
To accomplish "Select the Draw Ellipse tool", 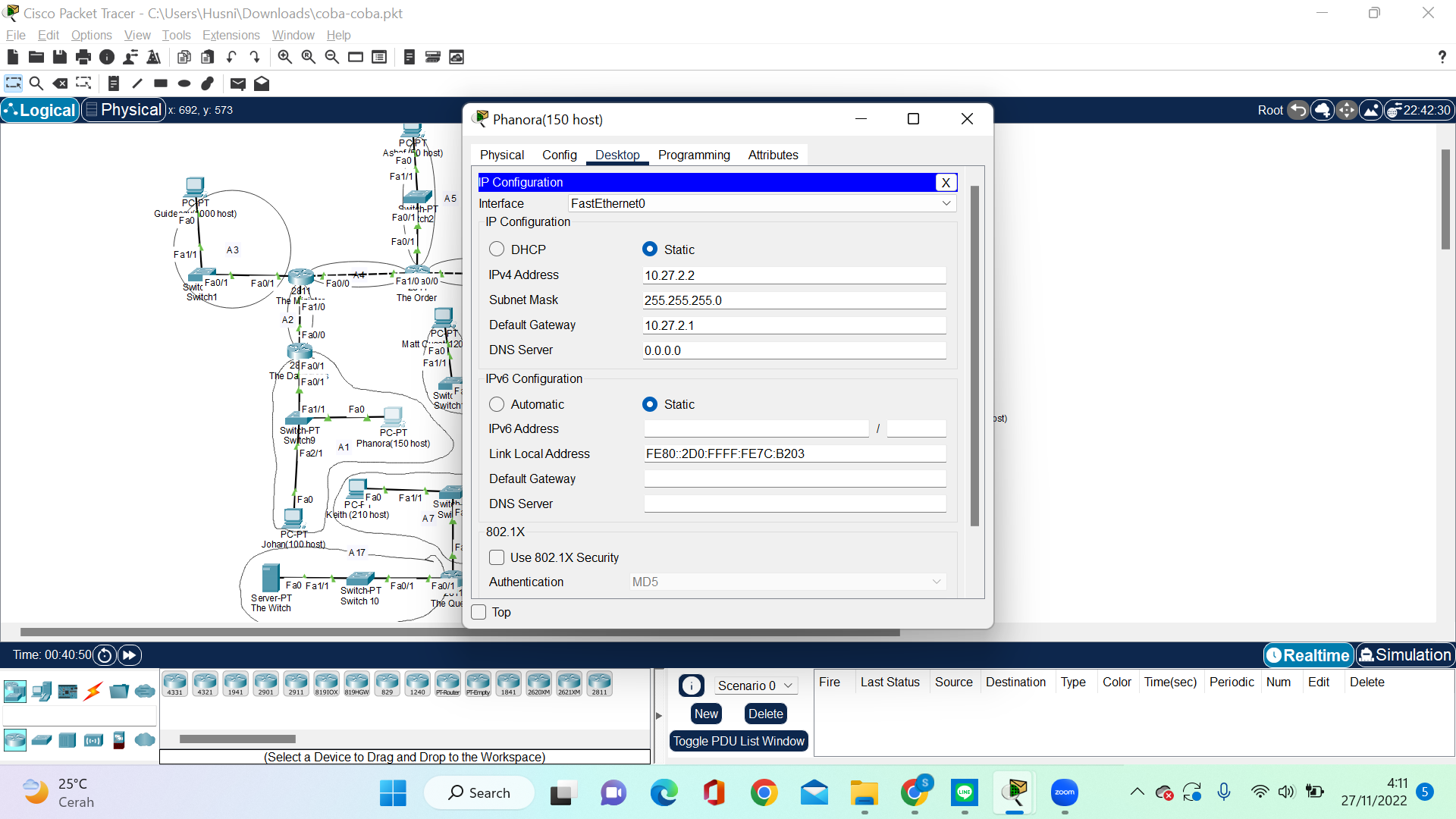I will click(184, 83).
